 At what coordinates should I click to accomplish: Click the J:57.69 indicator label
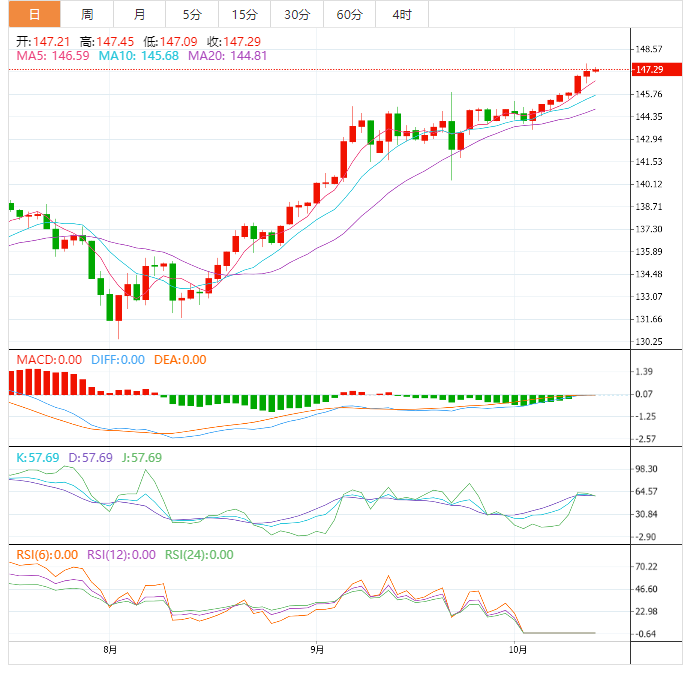pos(142,458)
